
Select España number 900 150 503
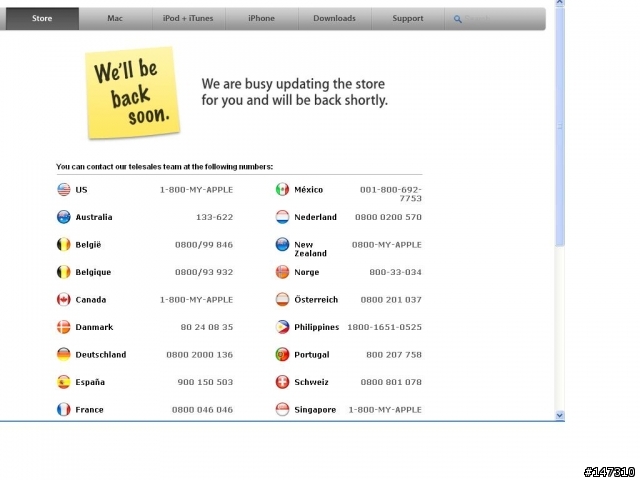click(205, 382)
